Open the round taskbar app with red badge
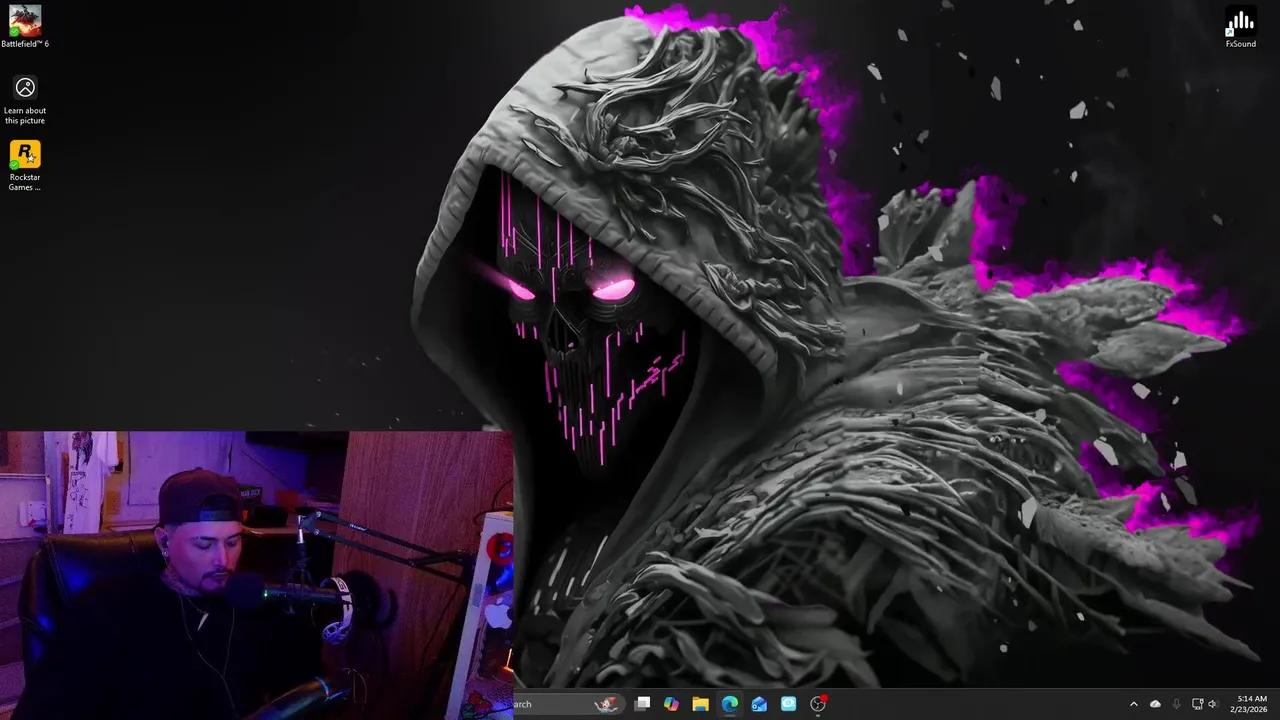 818,704
